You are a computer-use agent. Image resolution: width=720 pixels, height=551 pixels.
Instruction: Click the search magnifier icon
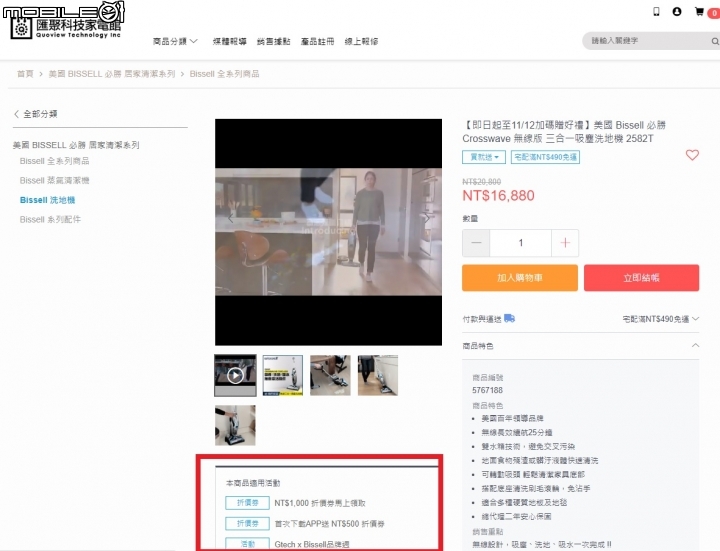tap(715, 41)
